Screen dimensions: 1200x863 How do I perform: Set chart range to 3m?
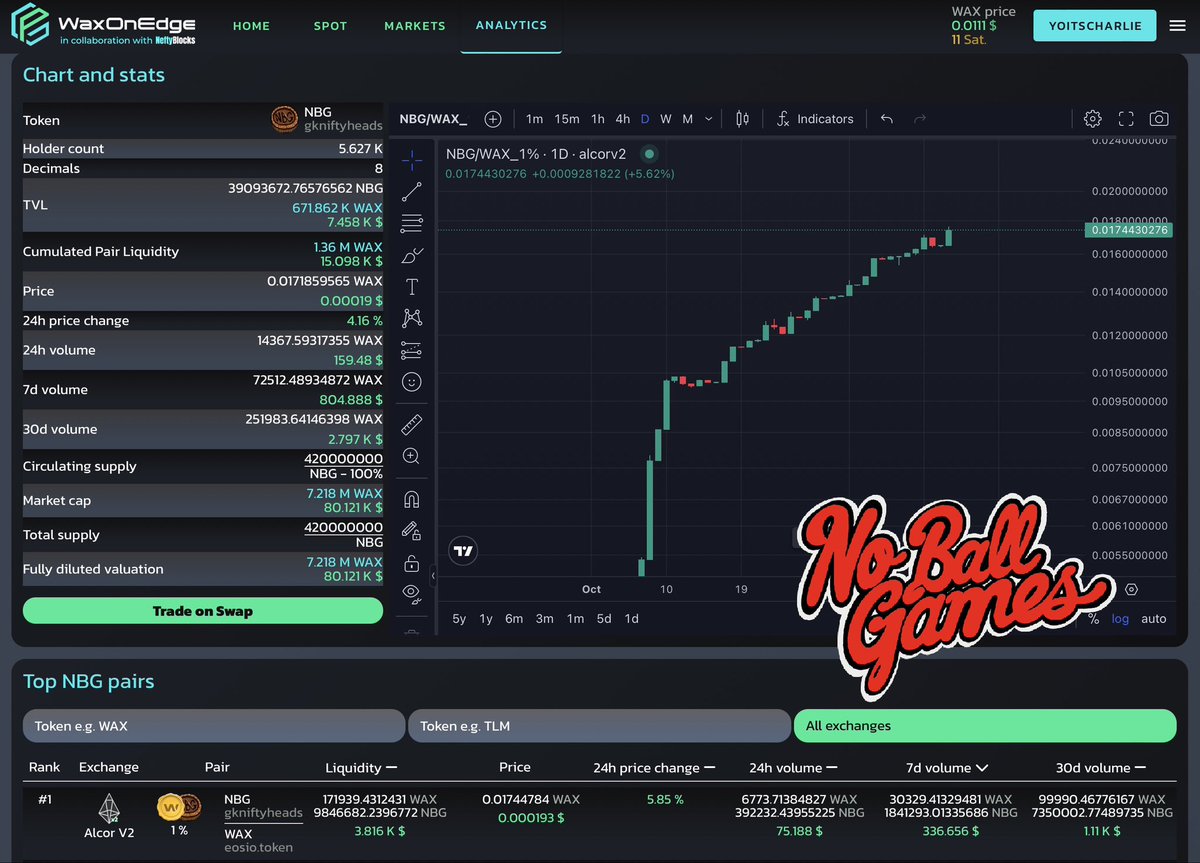pyautogui.click(x=545, y=619)
